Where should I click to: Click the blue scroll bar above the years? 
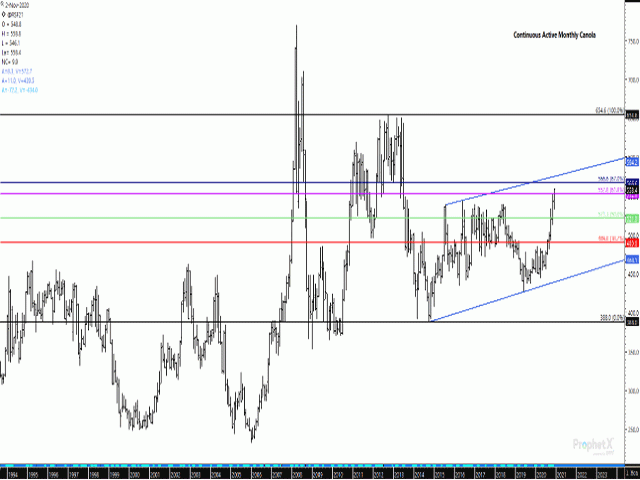click(x=312, y=466)
